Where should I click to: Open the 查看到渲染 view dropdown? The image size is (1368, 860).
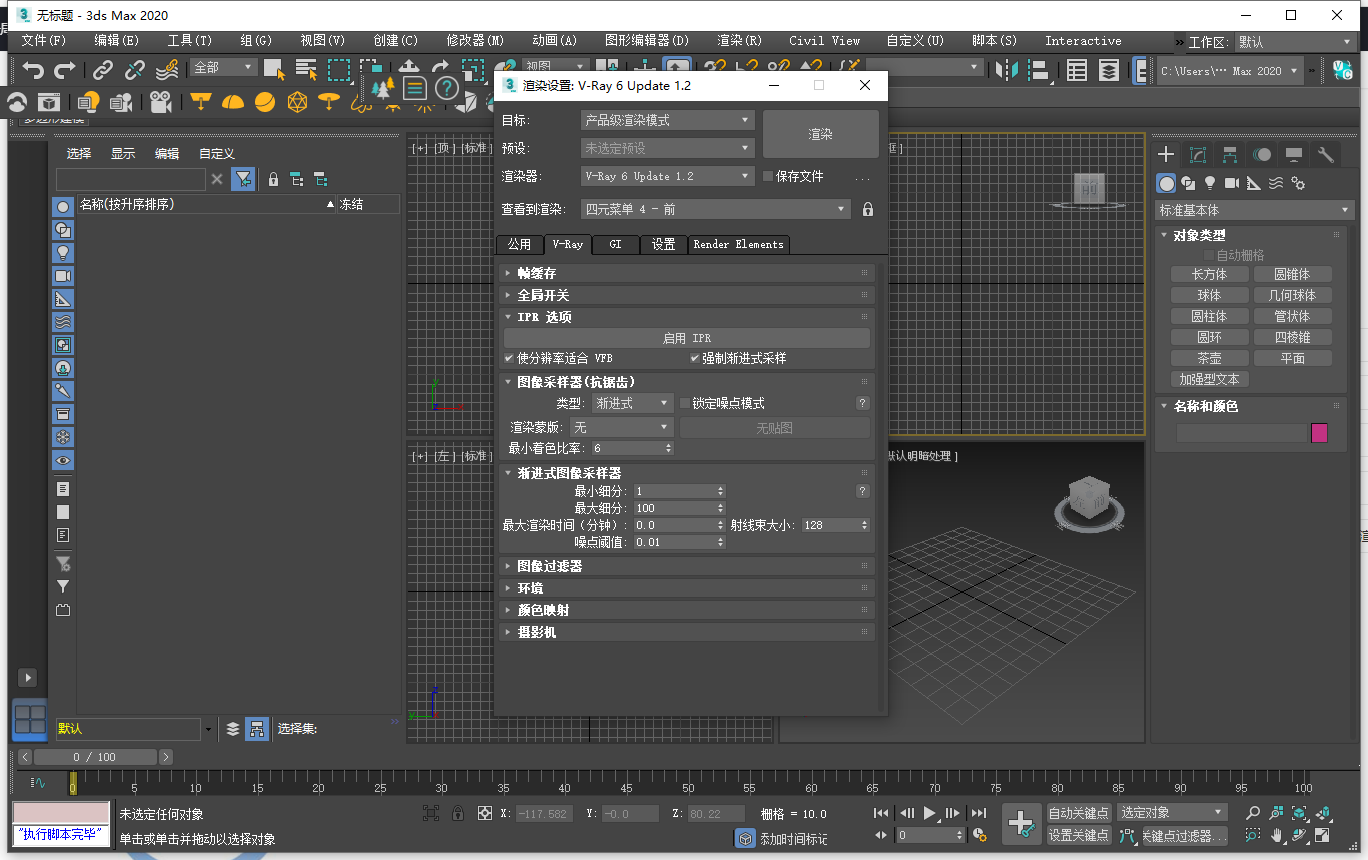[x=716, y=209]
